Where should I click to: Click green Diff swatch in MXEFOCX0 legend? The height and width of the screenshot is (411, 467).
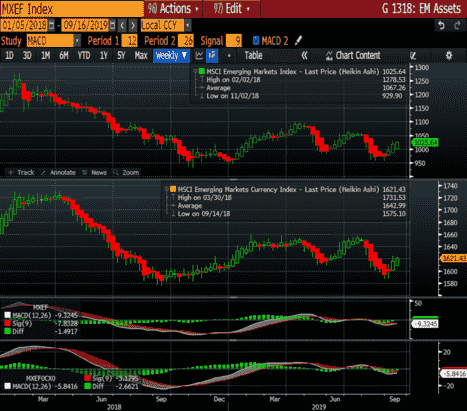pyautogui.click(x=88, y=386)
